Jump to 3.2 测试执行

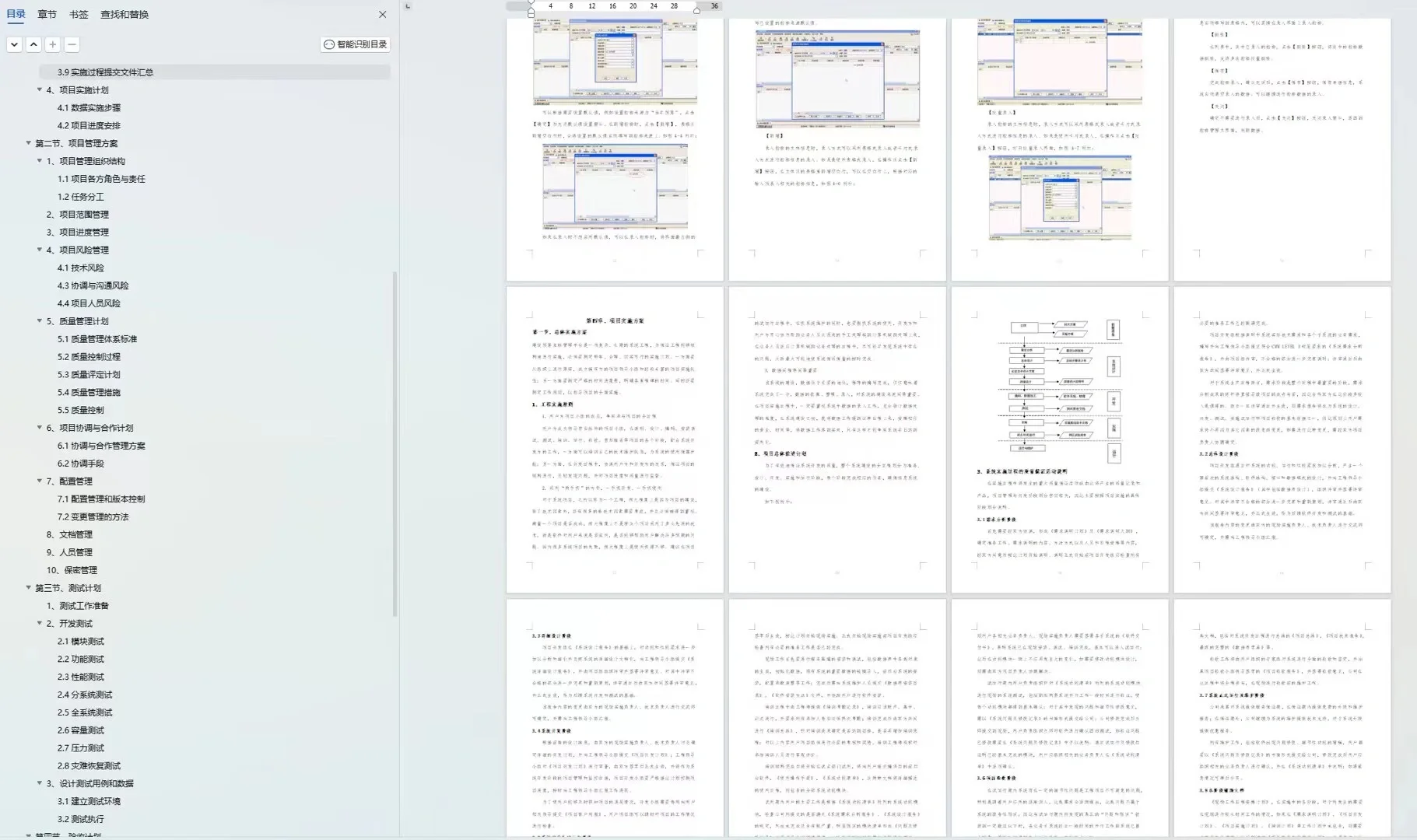[x=80, y=820]
